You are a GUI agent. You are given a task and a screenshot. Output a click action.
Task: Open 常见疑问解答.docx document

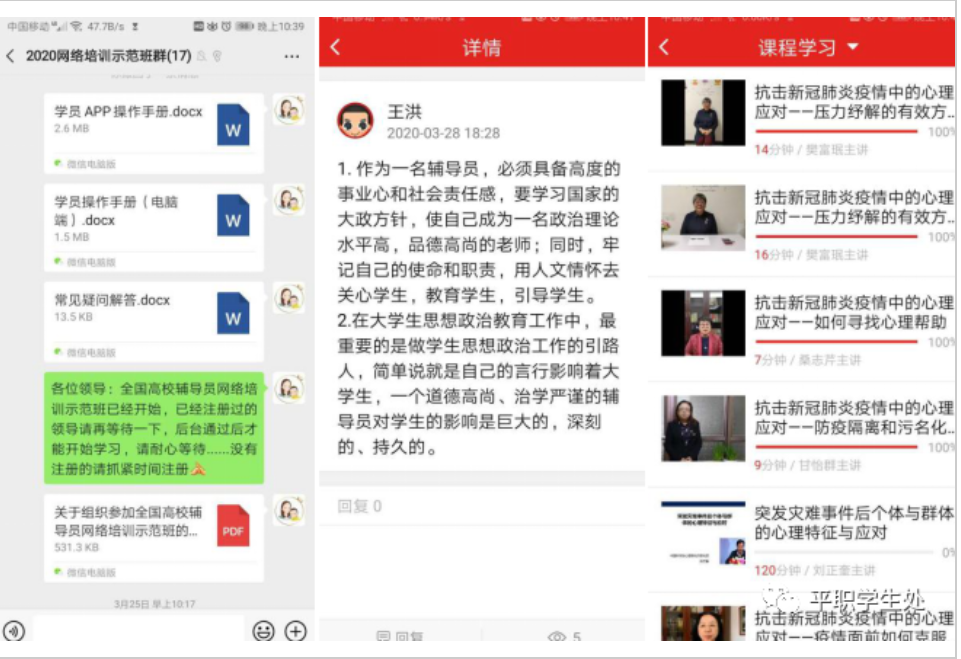pyautogui.click(x=153, y=317)
